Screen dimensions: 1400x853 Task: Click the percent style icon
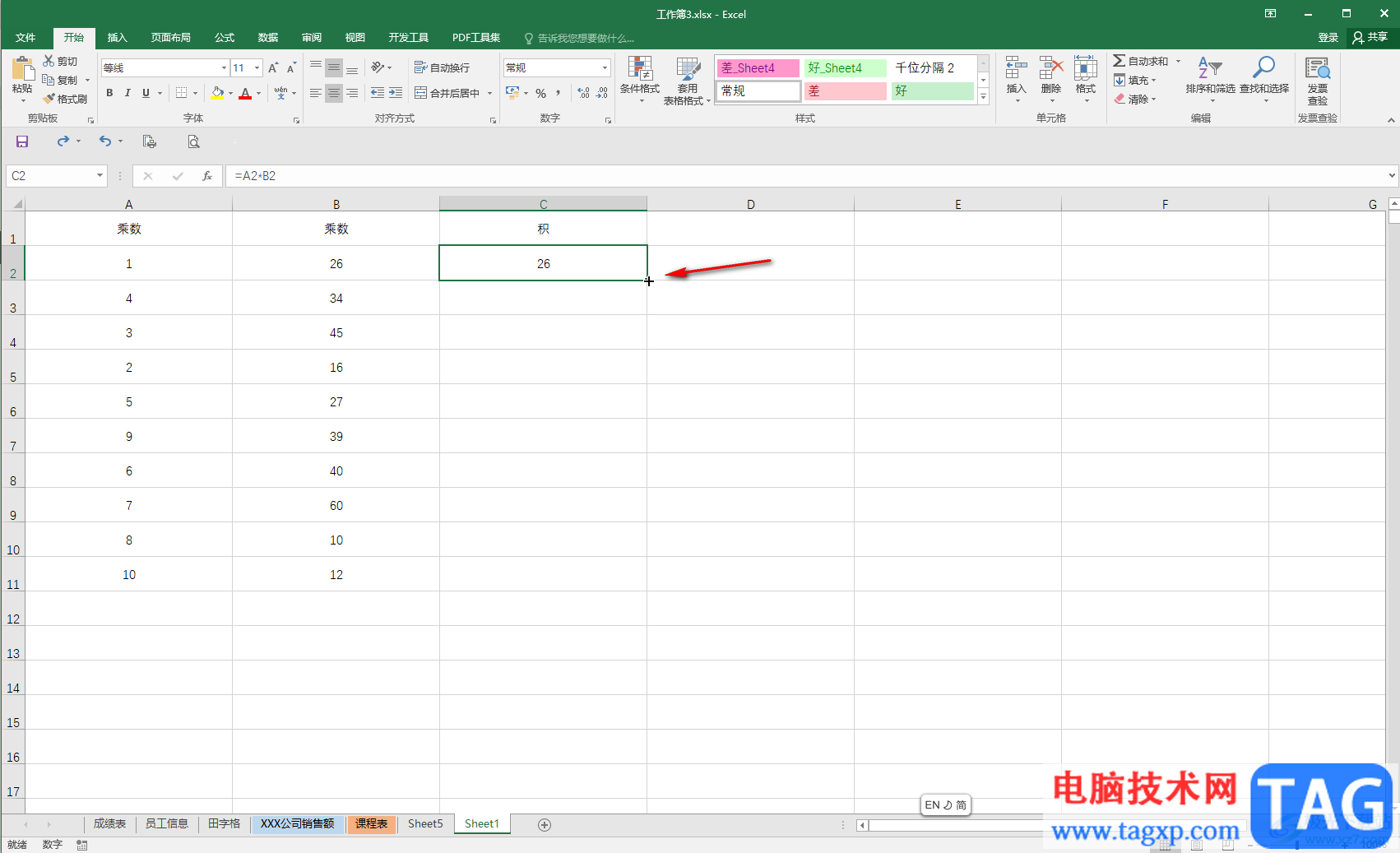click(x=541, y=93)
